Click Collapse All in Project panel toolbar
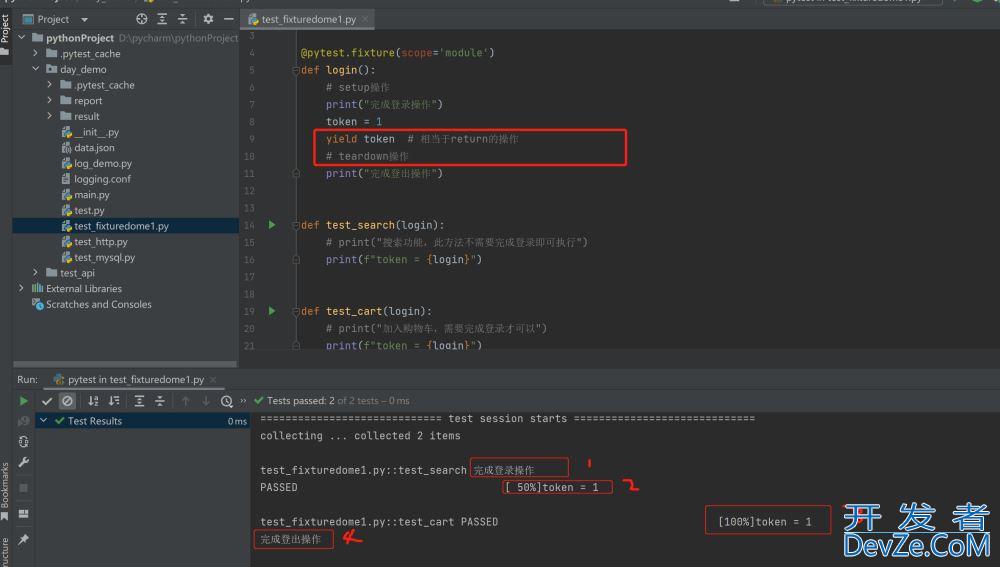1000x567 pixels. 182,19
